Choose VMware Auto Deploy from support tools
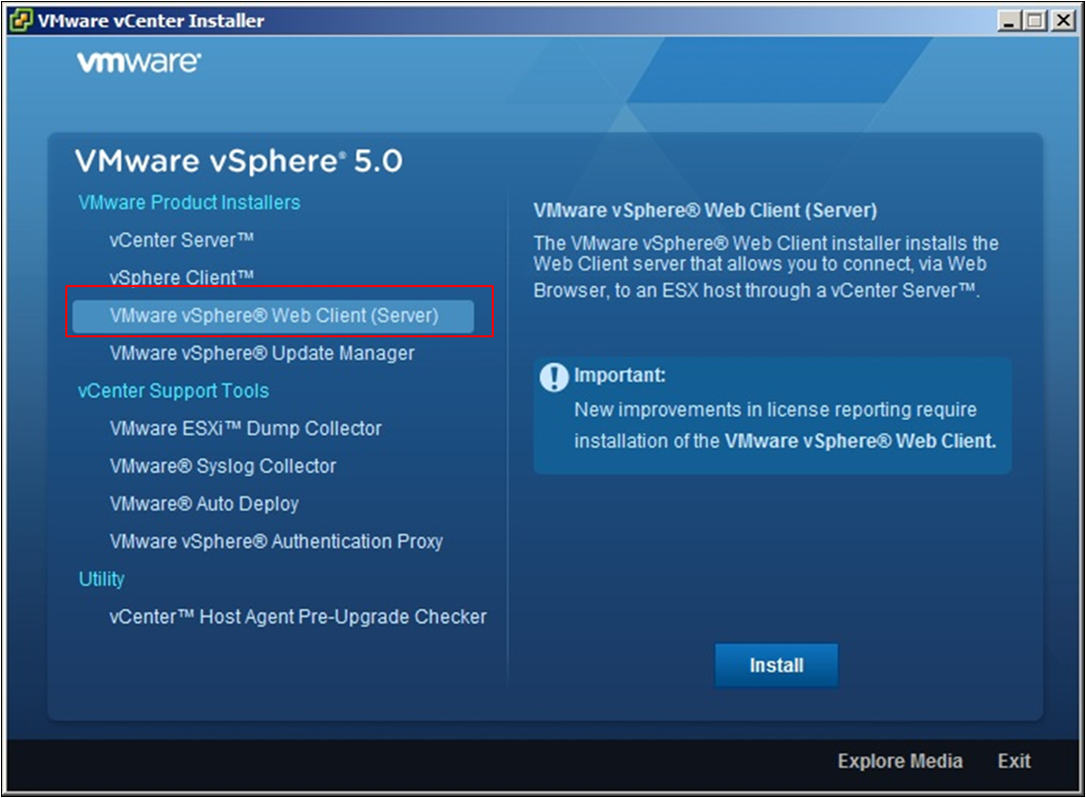 tap(203, 504)
